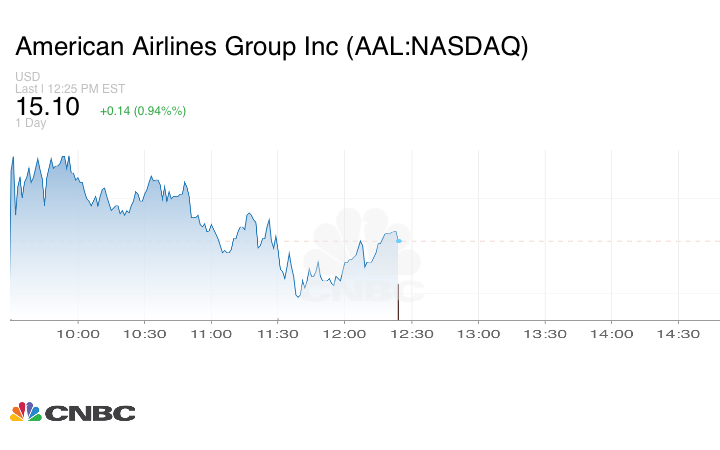
Task: Click the 14:00 time axis label
Action: pyautogui.click(x=611, y=334)
